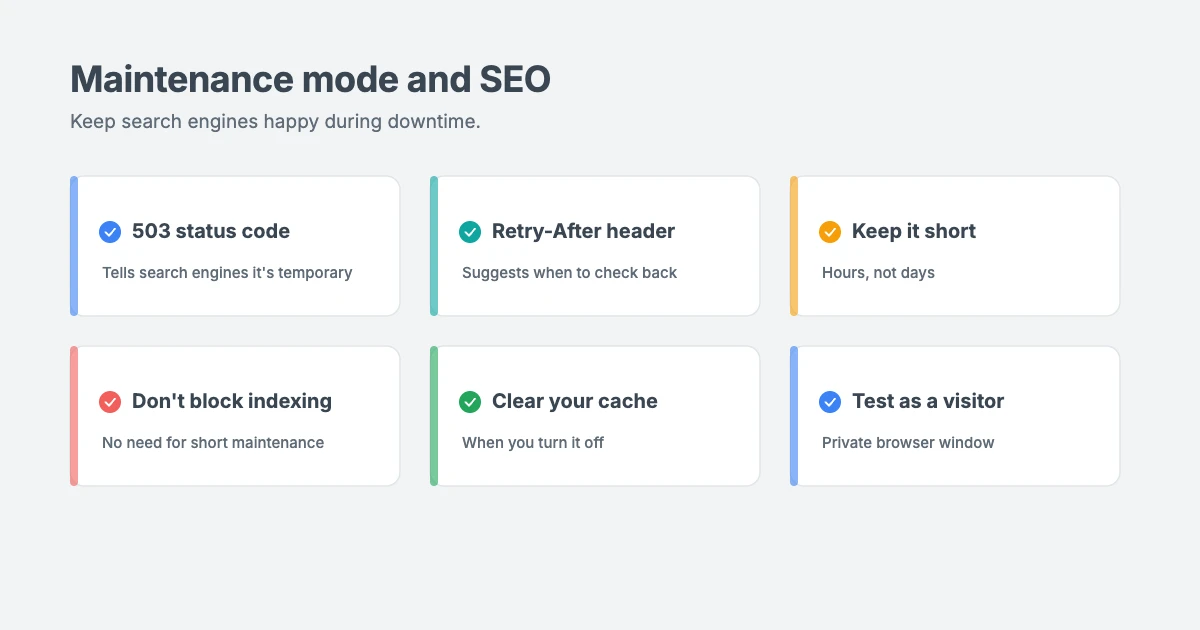Click the 'When you turn it off' description
The width and height of the screenshot is (1200, 630).
tap(533, 442)
